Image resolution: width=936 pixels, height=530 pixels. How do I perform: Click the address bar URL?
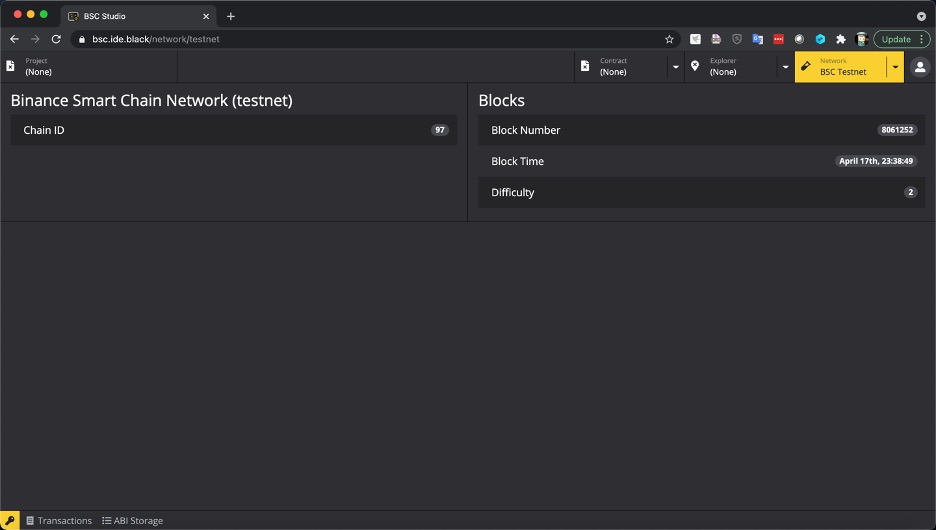pos(156,39)
